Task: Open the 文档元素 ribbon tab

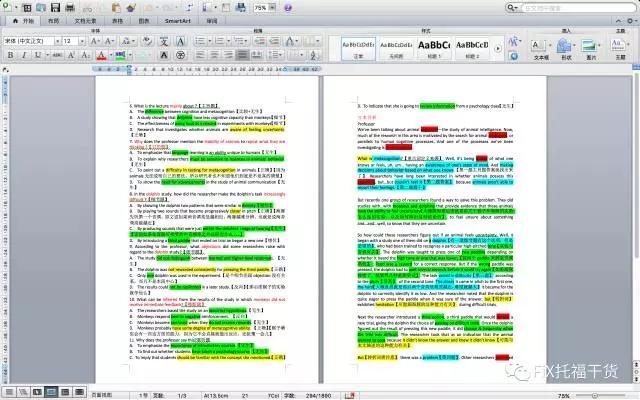Action: (85, 20)
